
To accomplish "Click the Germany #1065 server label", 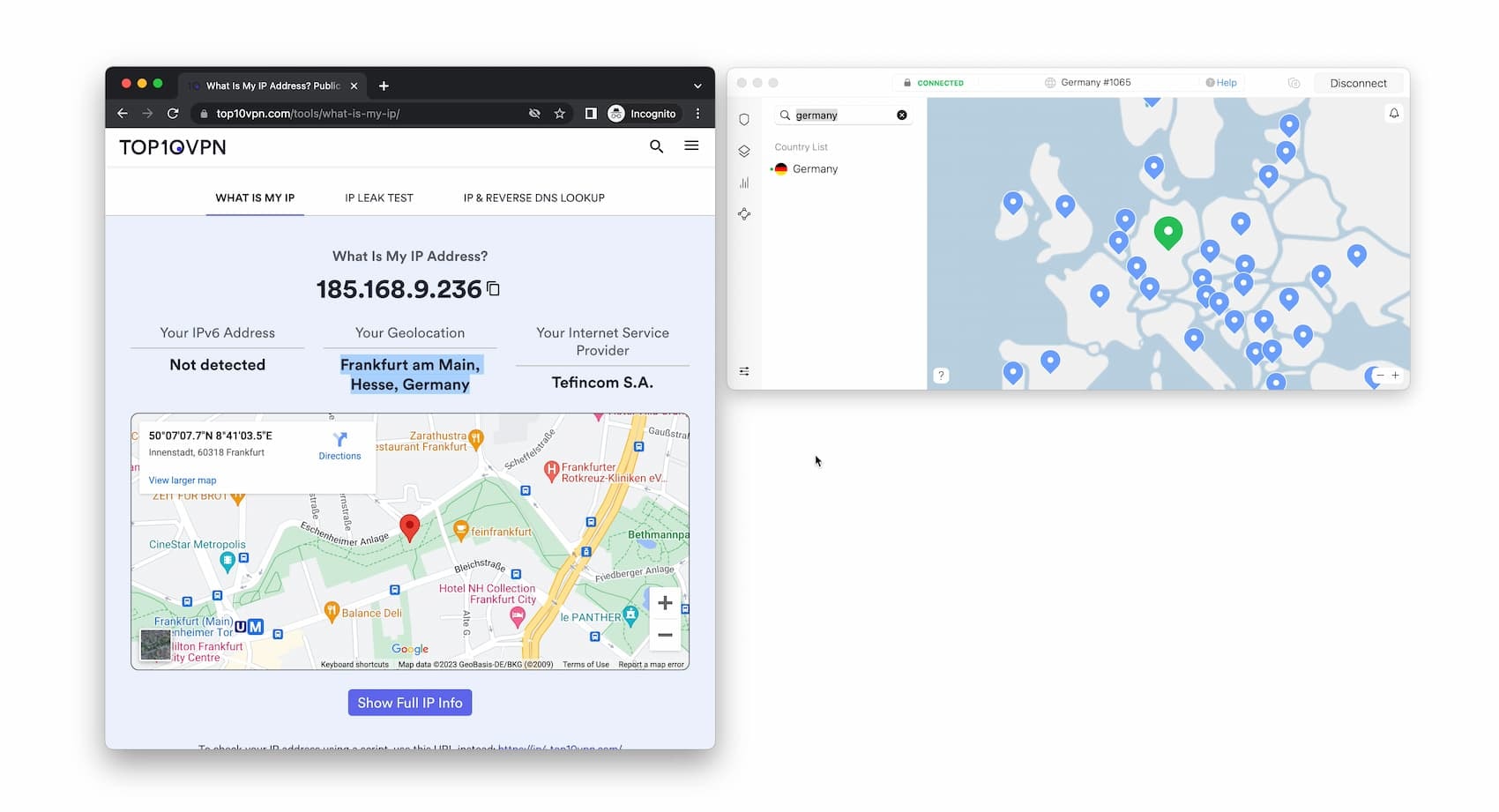I will (1095, 82).
